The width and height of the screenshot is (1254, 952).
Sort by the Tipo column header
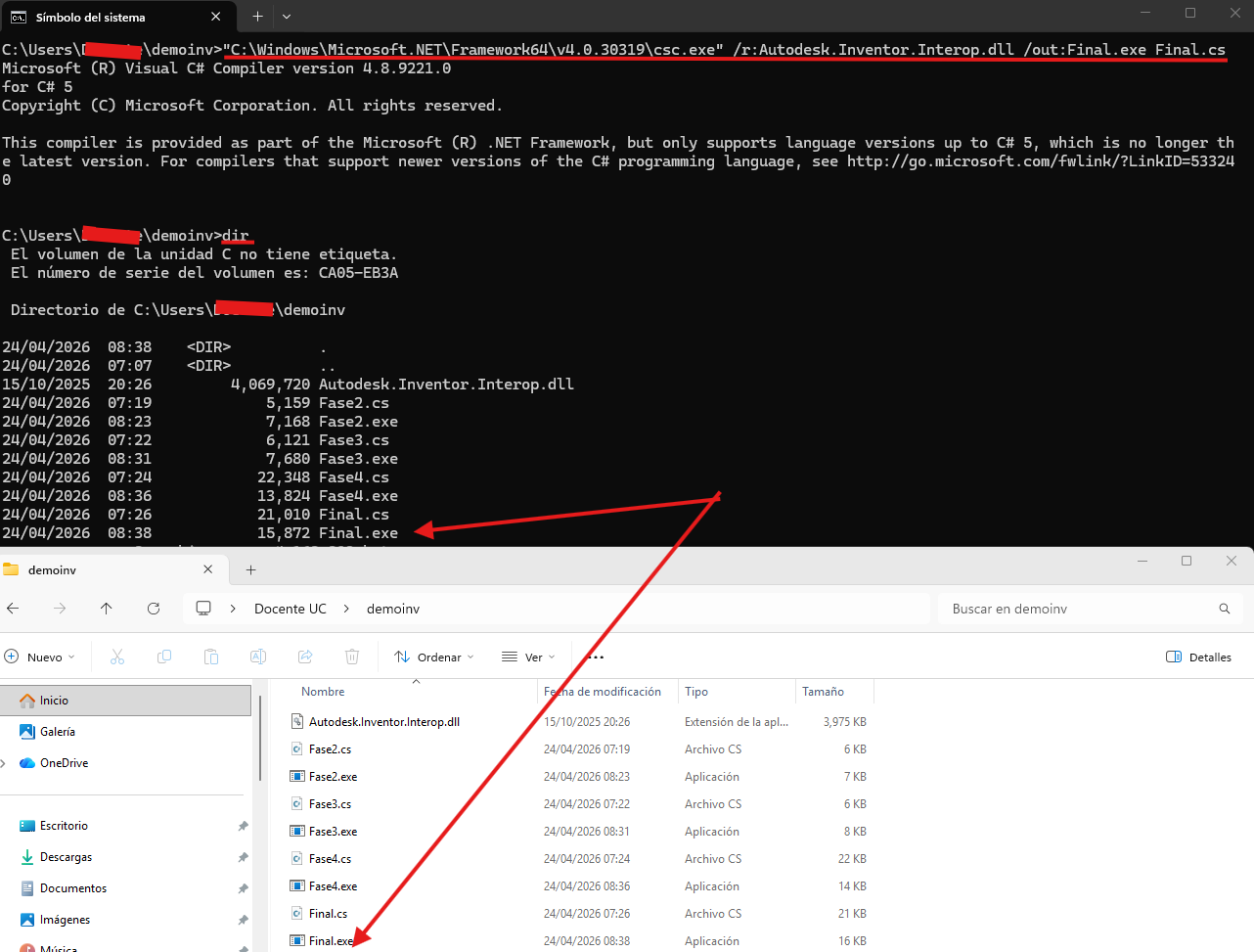click(x=696, y=692)
